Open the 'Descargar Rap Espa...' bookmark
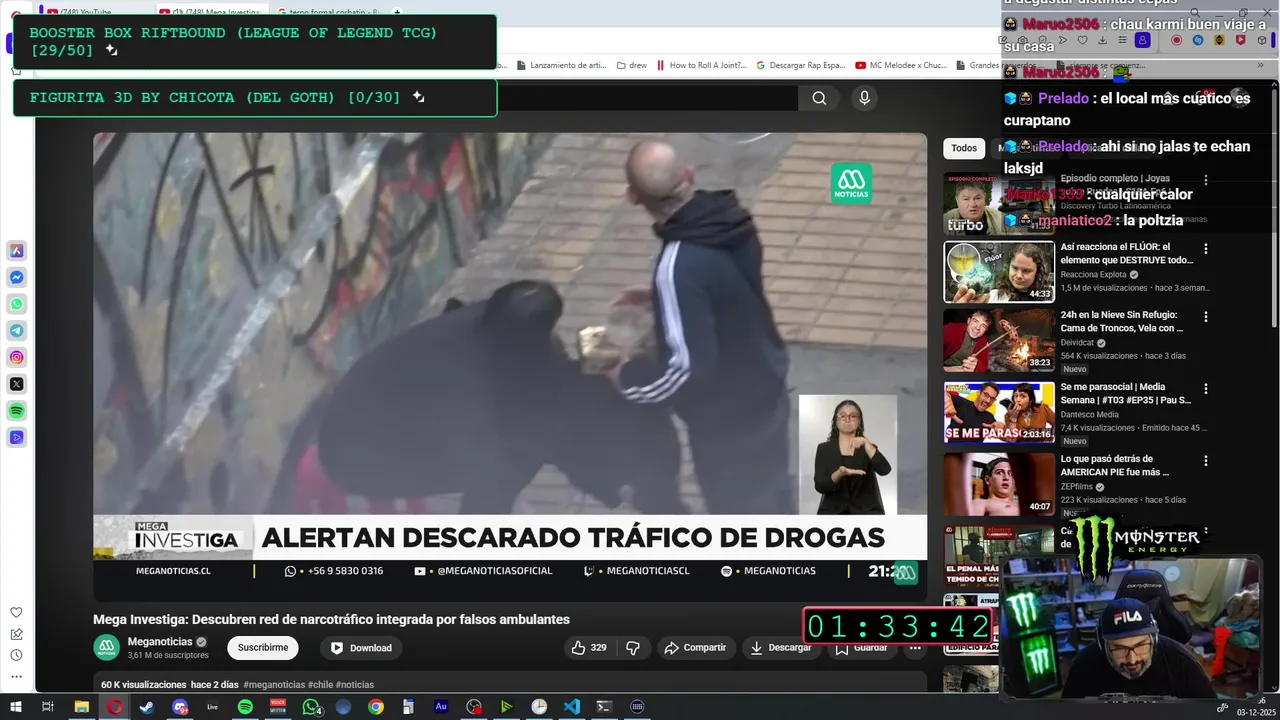1280x720 pixels. [x=800, y=65]
